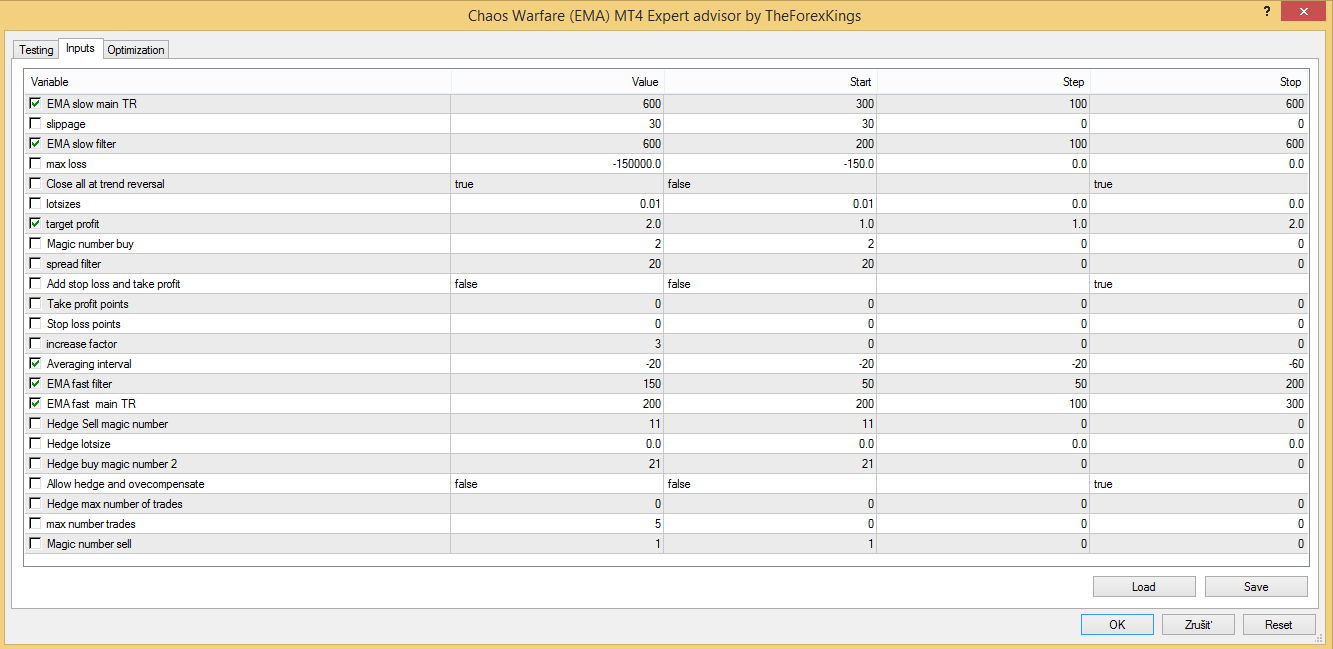Enable the Hedge lotsize checkbox
This screenshot has height=649, width=1333.
36,444
